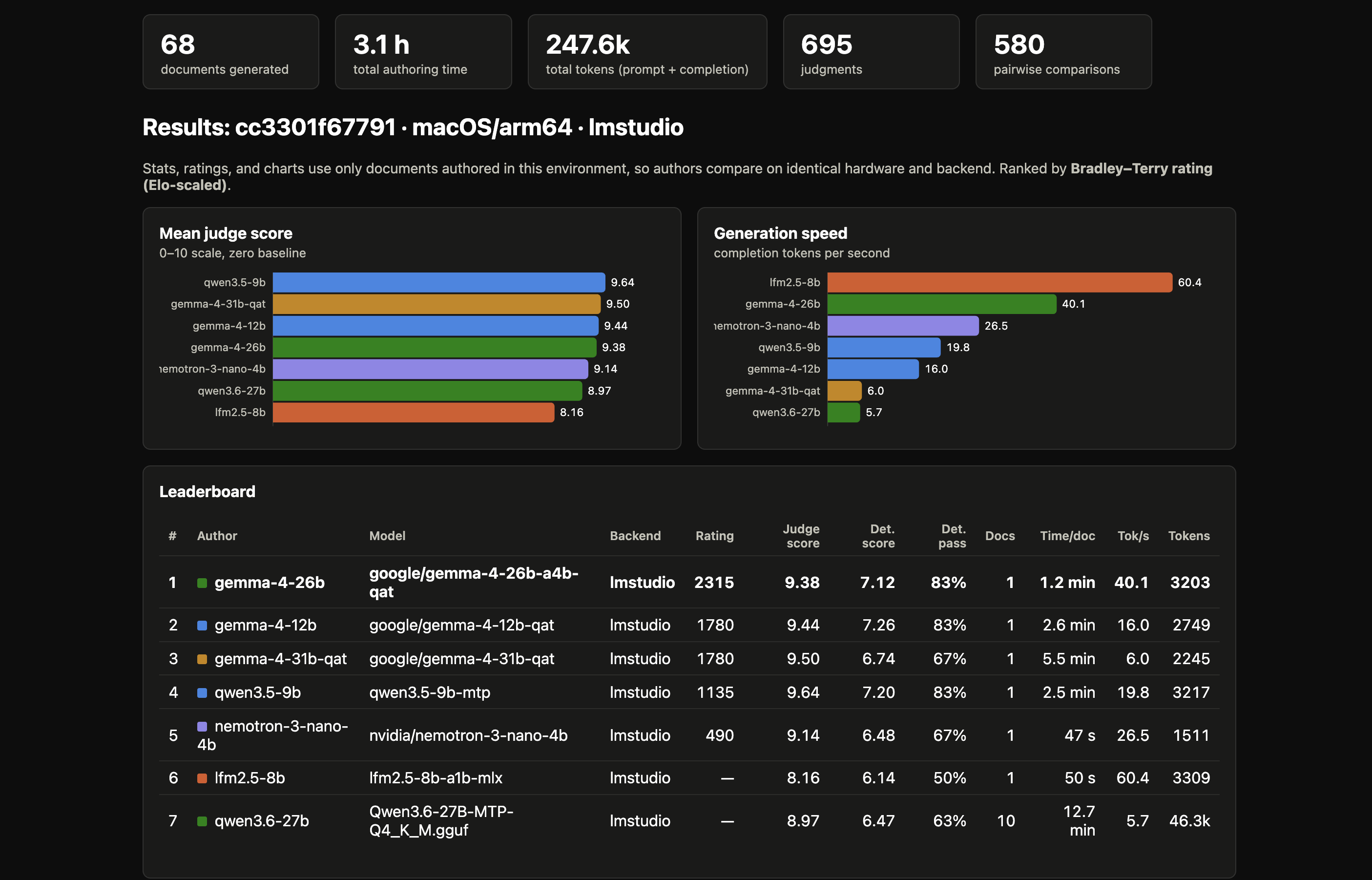Click the qwen3.5-9b author name in leaderboard
The width and height of the screenshot is (1372, 880).
tap(258, 692)
